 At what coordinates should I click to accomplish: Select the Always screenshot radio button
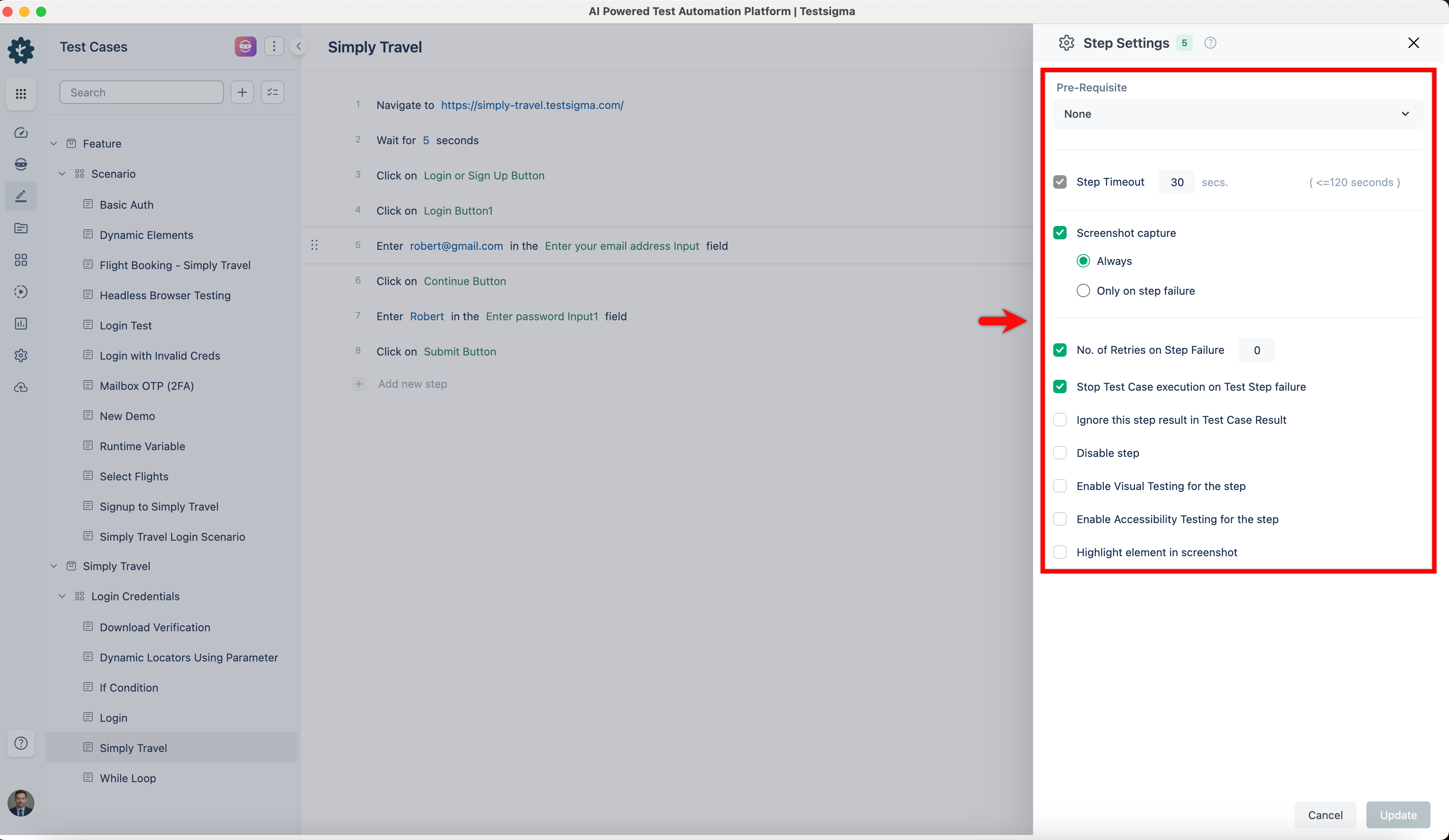tap(1083, 261)
